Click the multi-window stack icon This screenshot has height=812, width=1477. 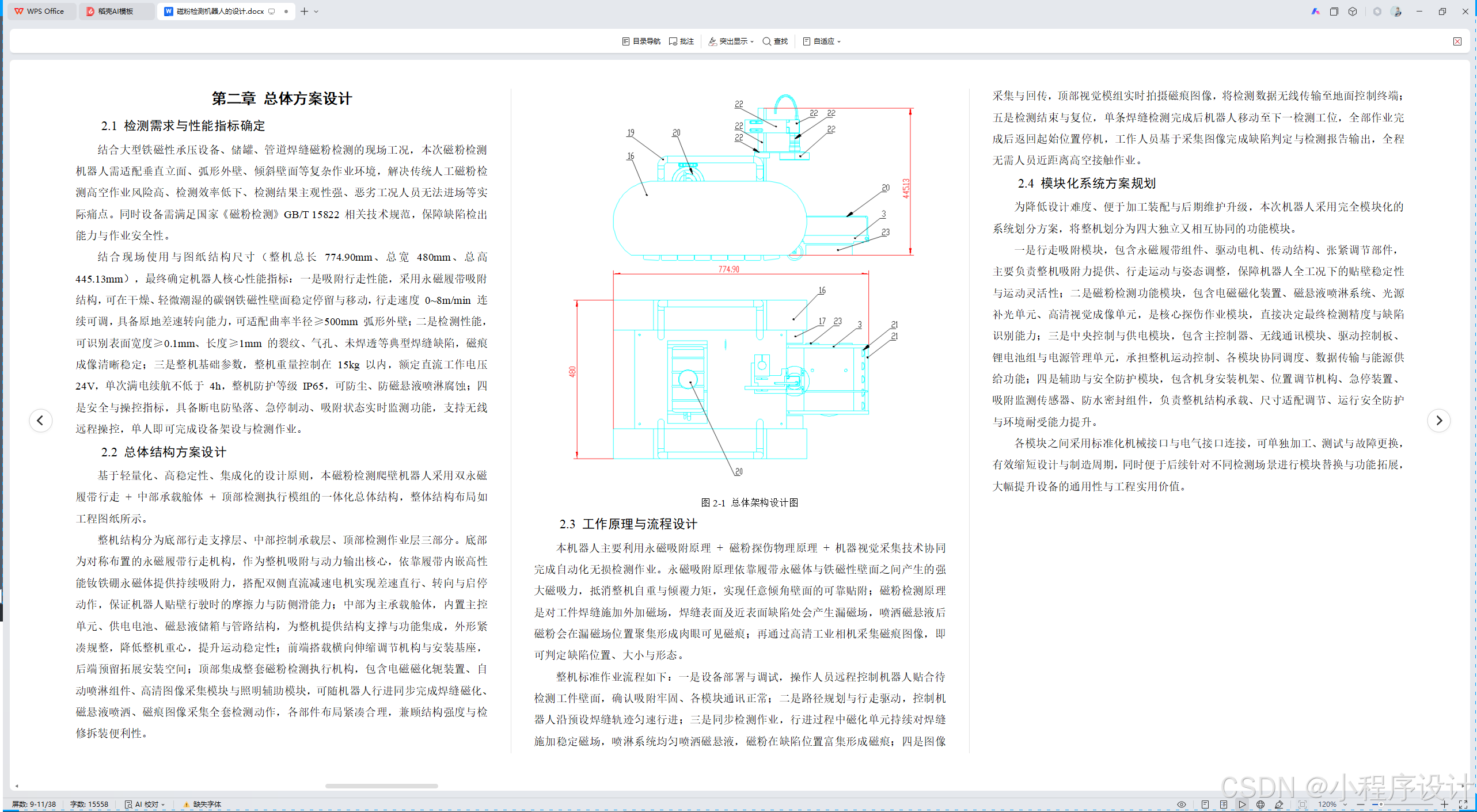click(x=1334, y=12)
